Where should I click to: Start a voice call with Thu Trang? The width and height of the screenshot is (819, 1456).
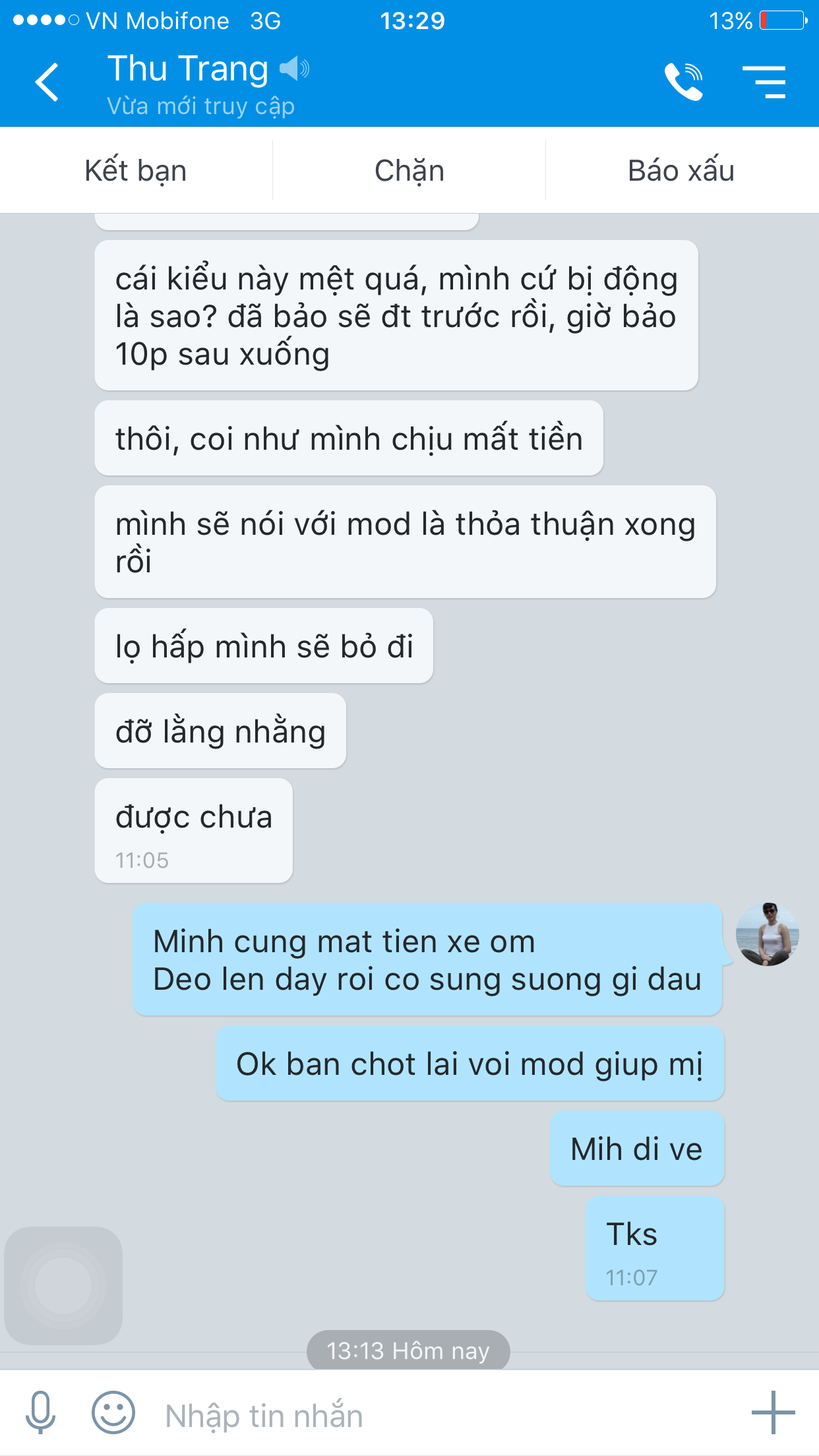click(x=683, y=82)
